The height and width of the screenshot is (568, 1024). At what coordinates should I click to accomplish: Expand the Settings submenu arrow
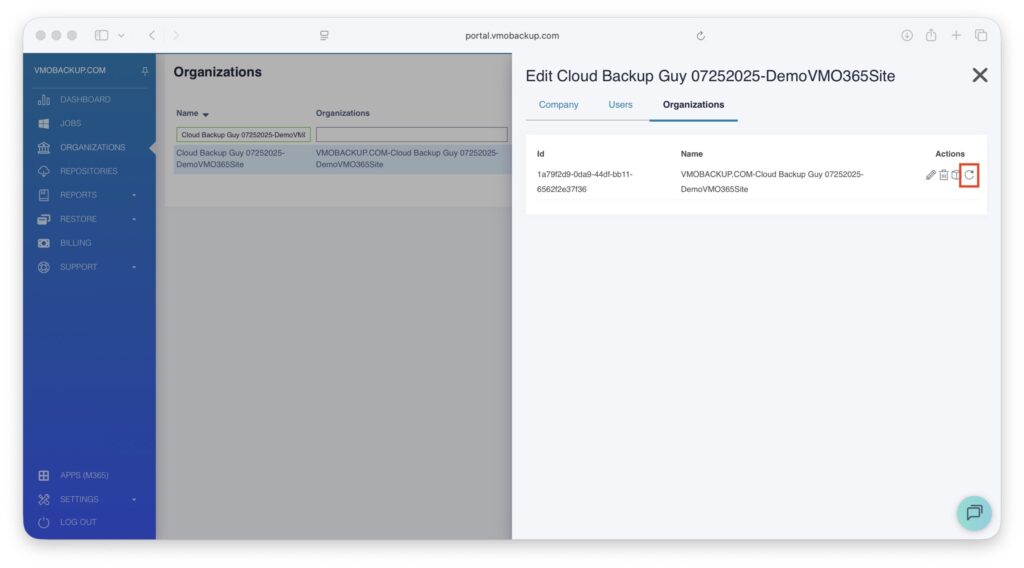tap(134, 499)
